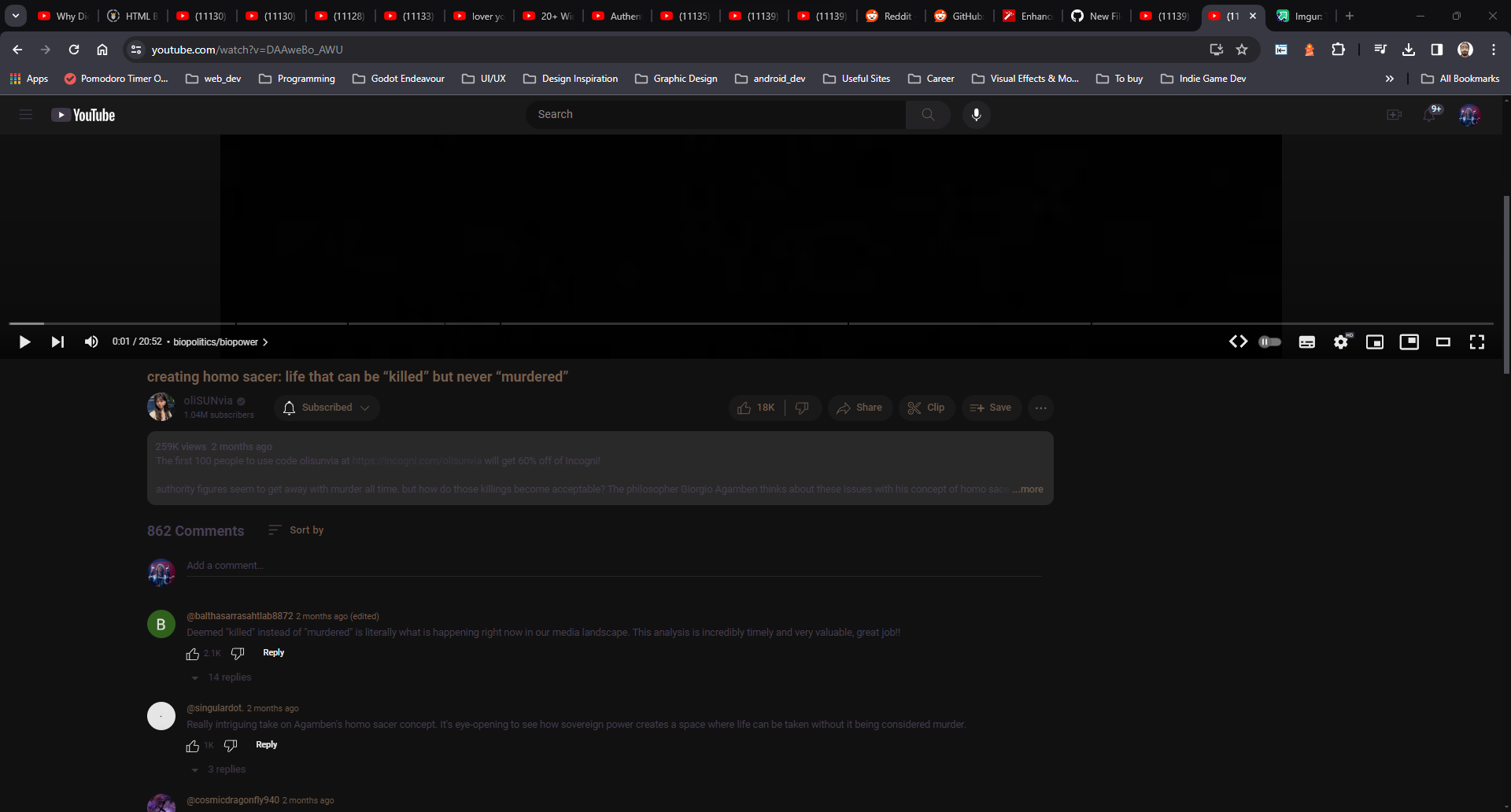Viewport: 1511px width, 812px height.
Task: Expand the description with ...more
Action: (1028, 489)
